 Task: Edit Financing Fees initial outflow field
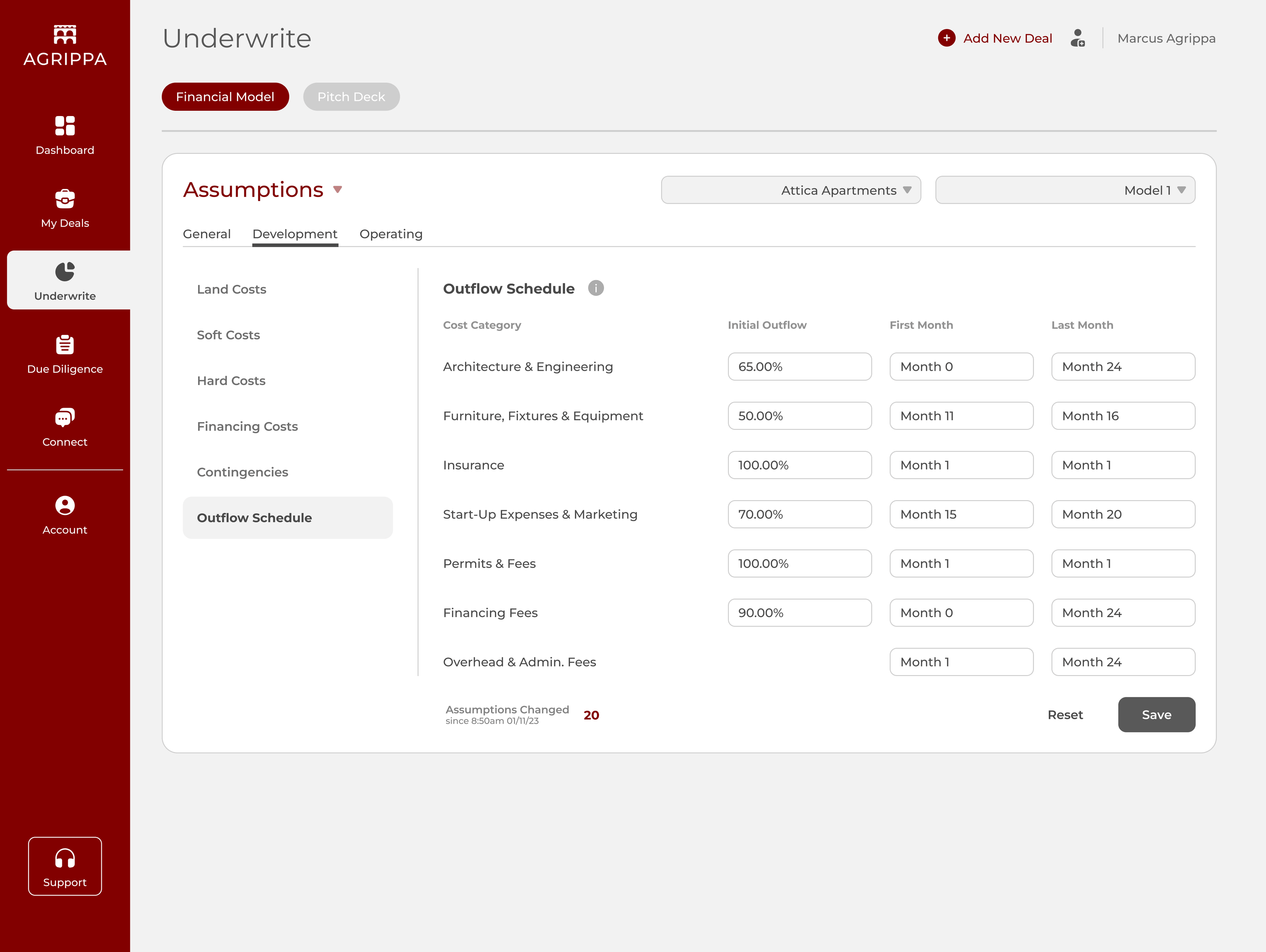799,613
